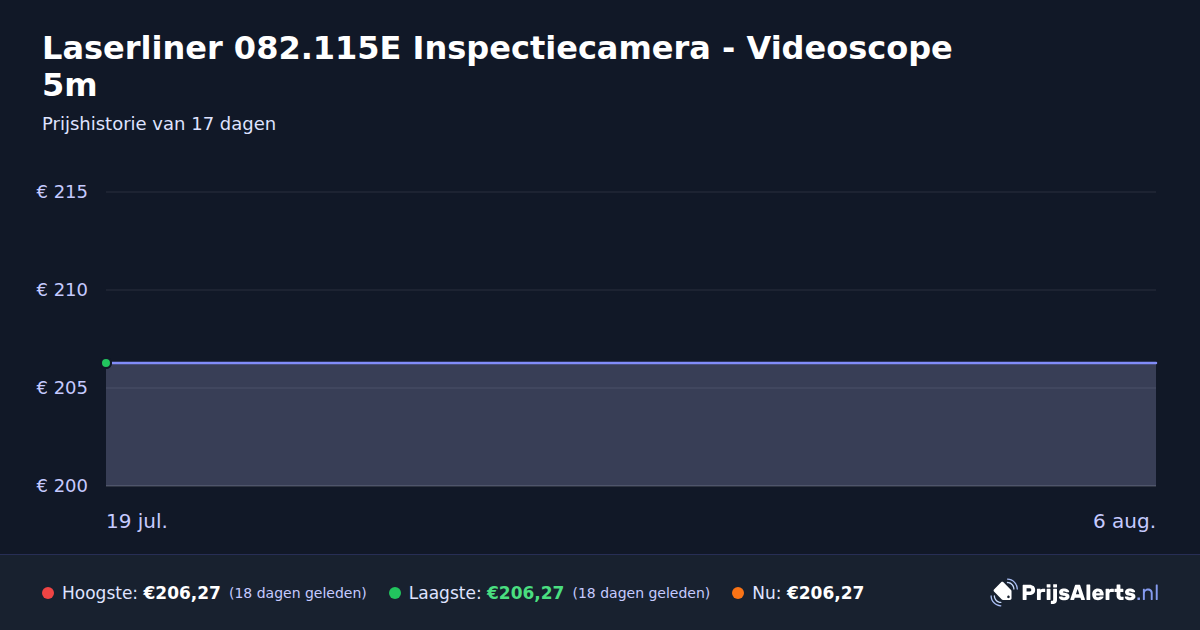
Task: Select the 19 jul. start date label
Action: point(137,522)
